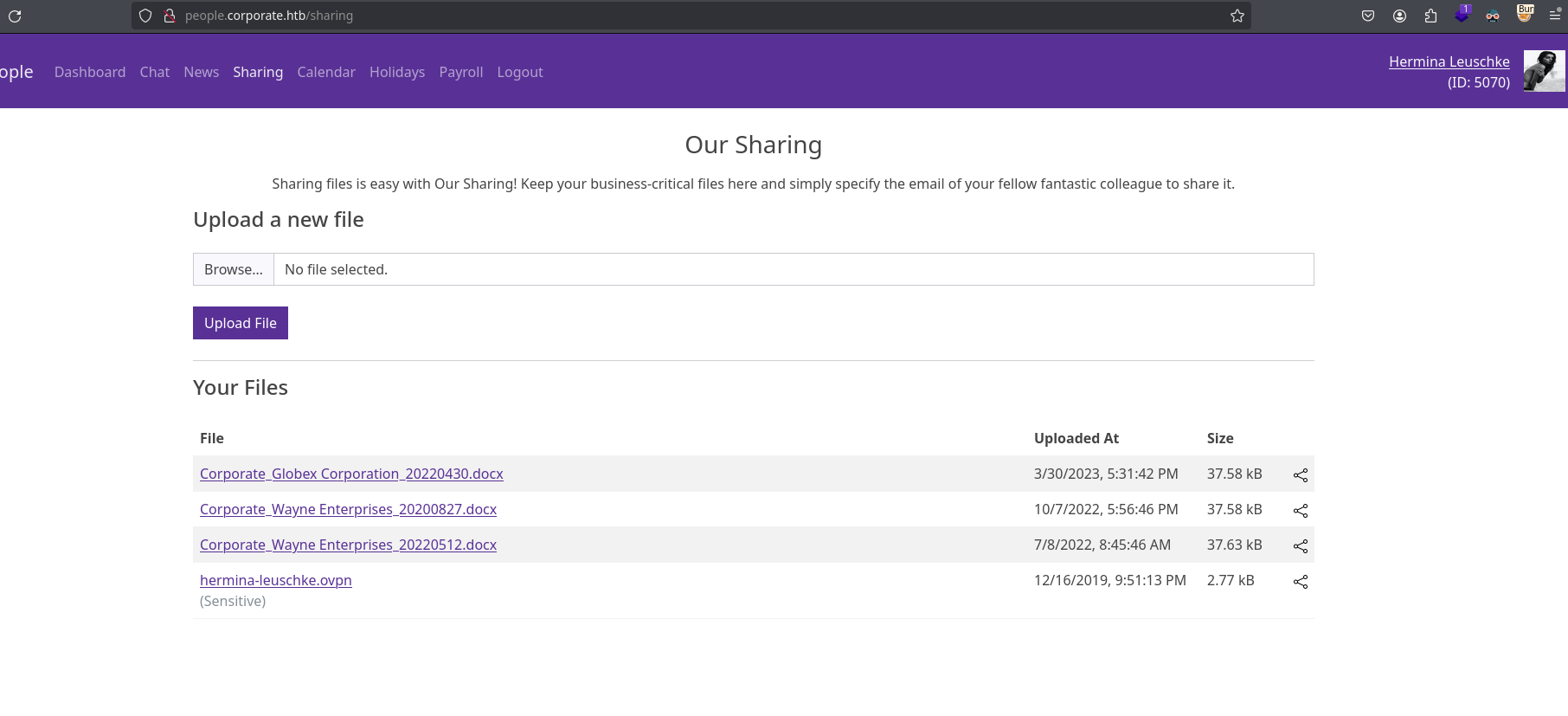Open the Firefox account icon
The height and width of the screenshot is (716, 1568).
click(x=1399, y=16)
